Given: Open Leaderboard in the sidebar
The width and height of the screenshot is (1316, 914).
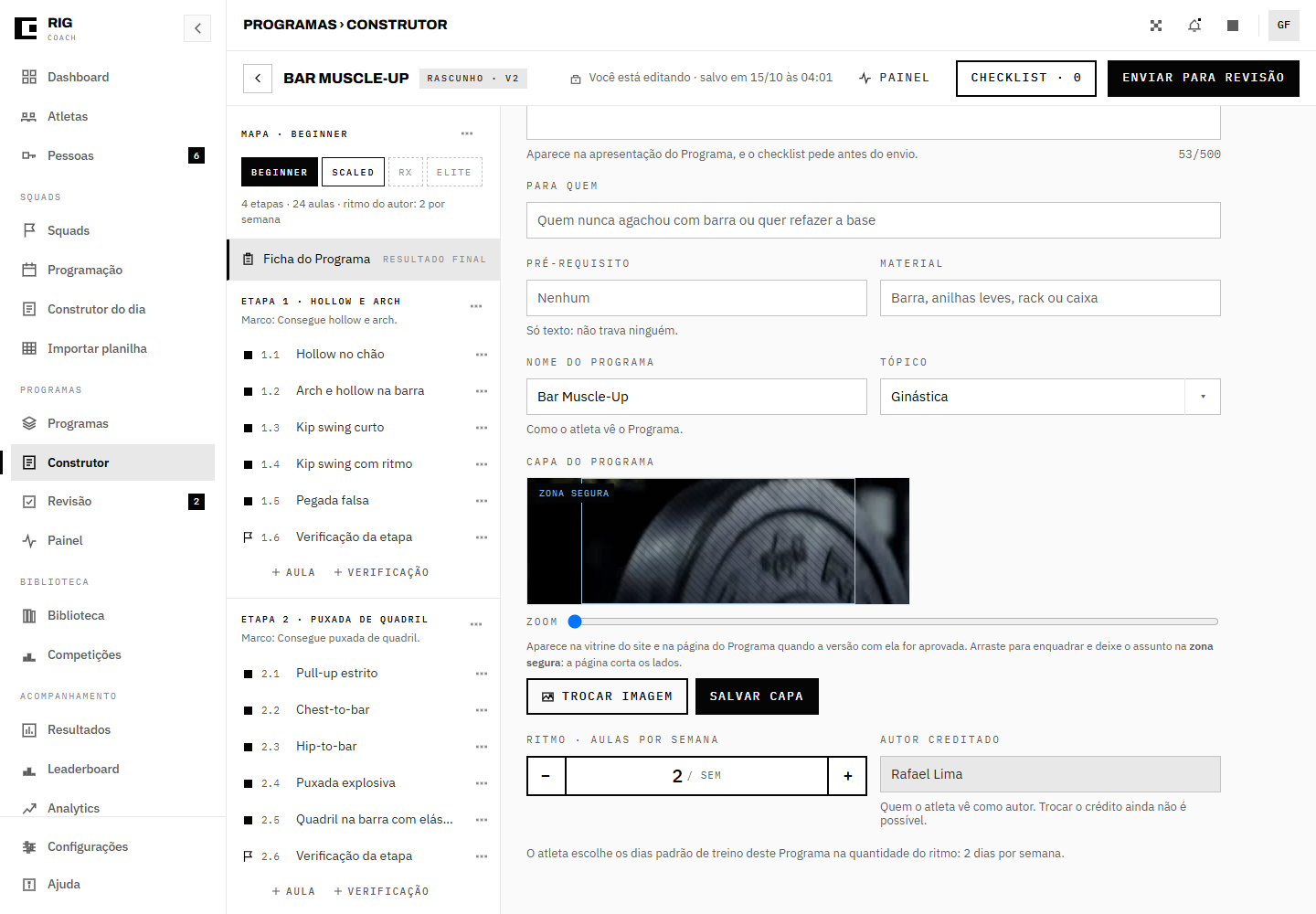Looking at the screenshot, I should 112,769.
